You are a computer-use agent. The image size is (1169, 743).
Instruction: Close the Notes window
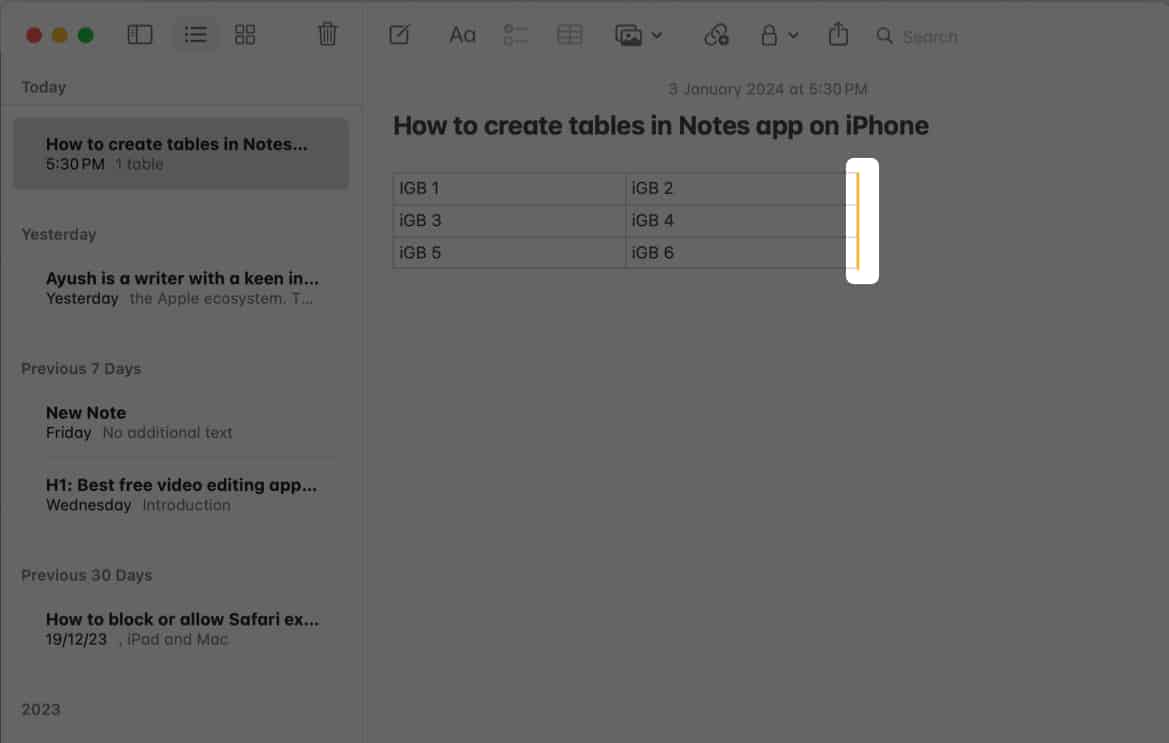click(34, 35)
